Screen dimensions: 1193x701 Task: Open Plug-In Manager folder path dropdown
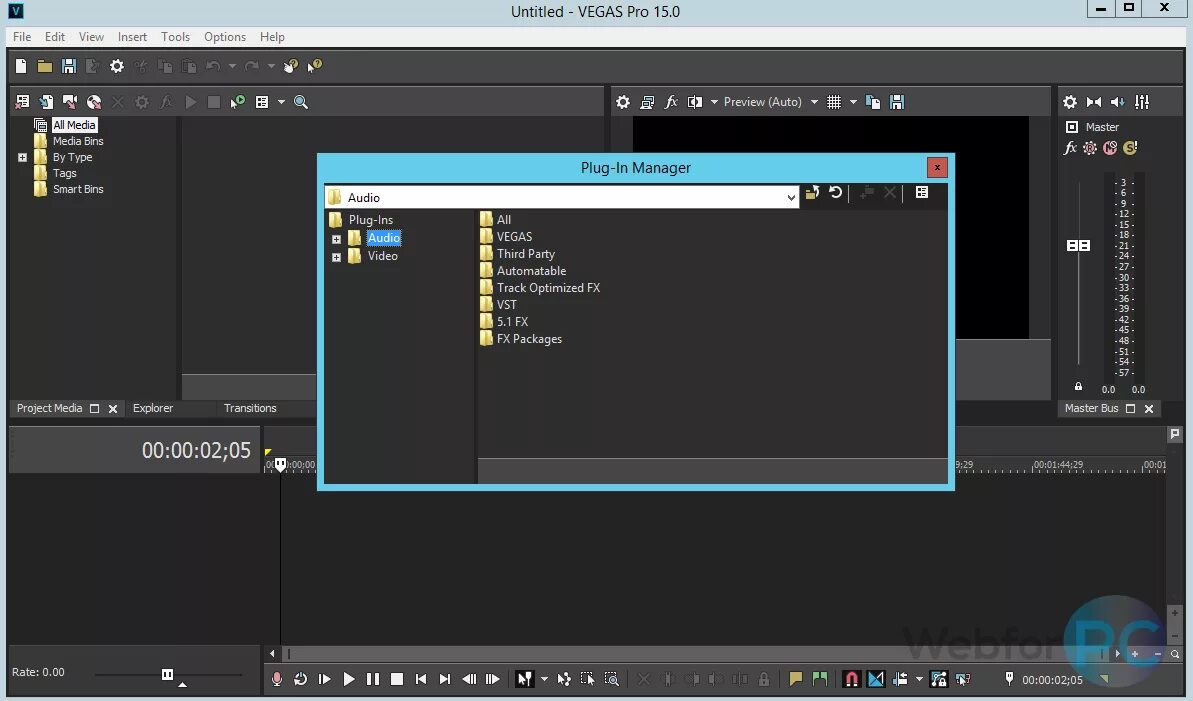coord(791,198)
